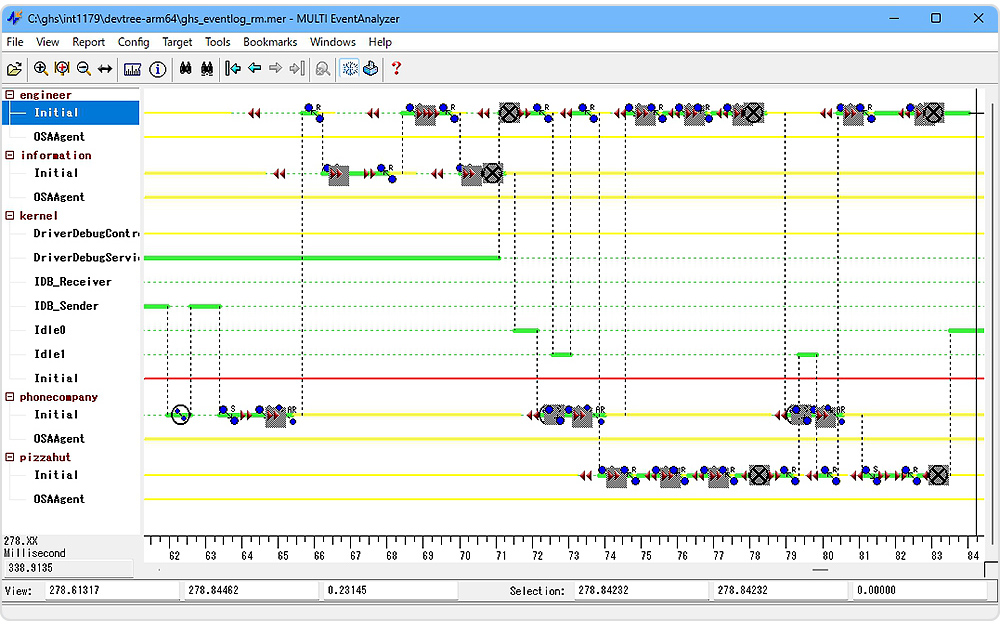
Task: Select Initial under kernel
Action: (56, 378)
